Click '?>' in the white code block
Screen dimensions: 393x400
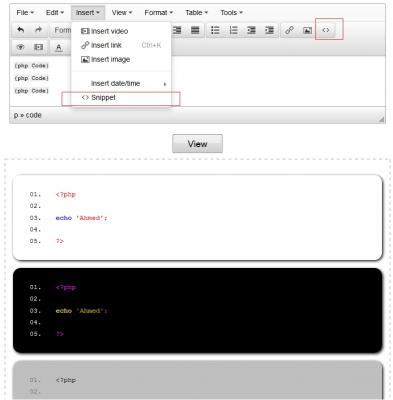[60, 241]
